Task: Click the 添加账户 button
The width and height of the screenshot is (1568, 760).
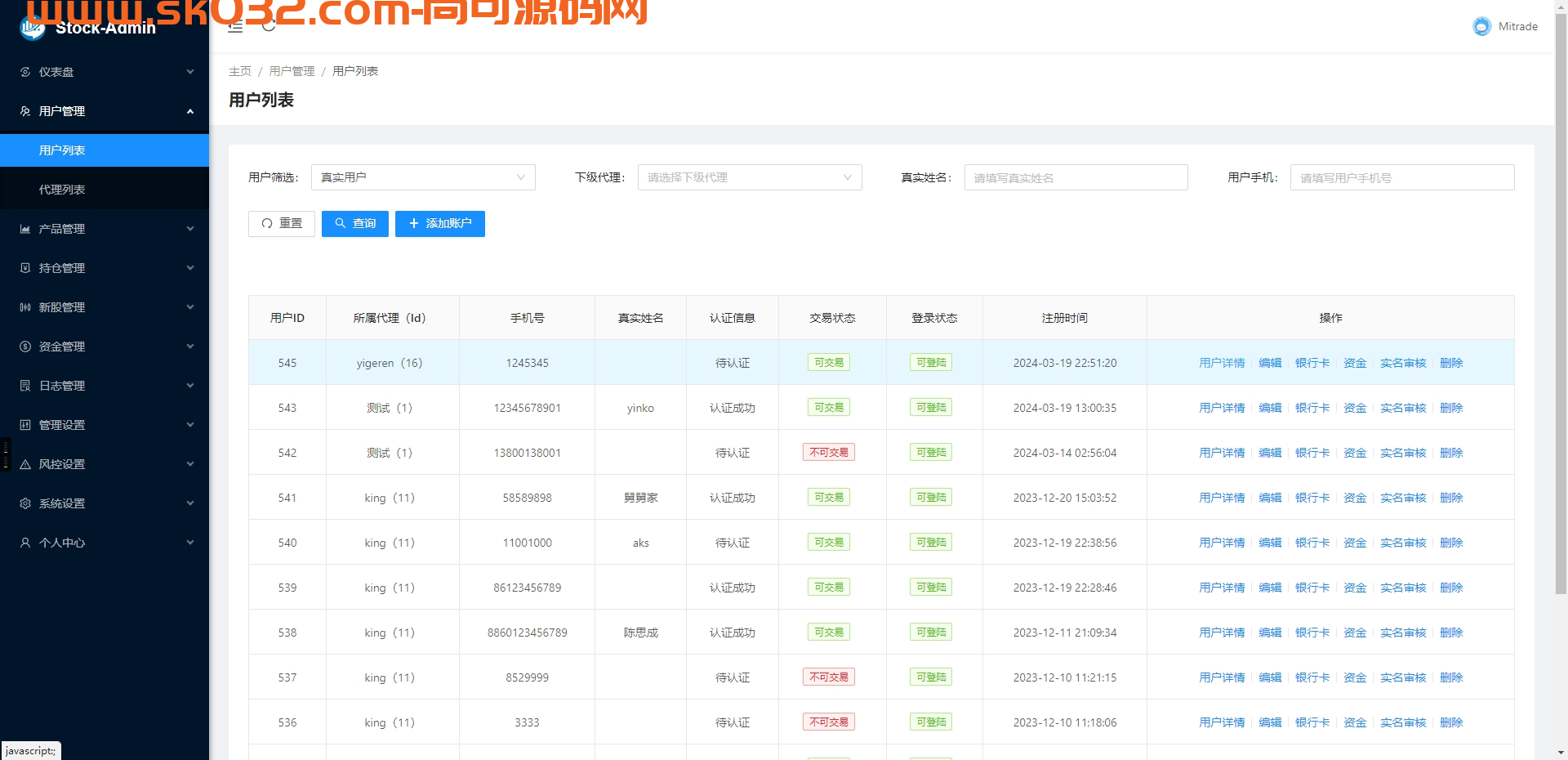Action: [x=440, y=224]
